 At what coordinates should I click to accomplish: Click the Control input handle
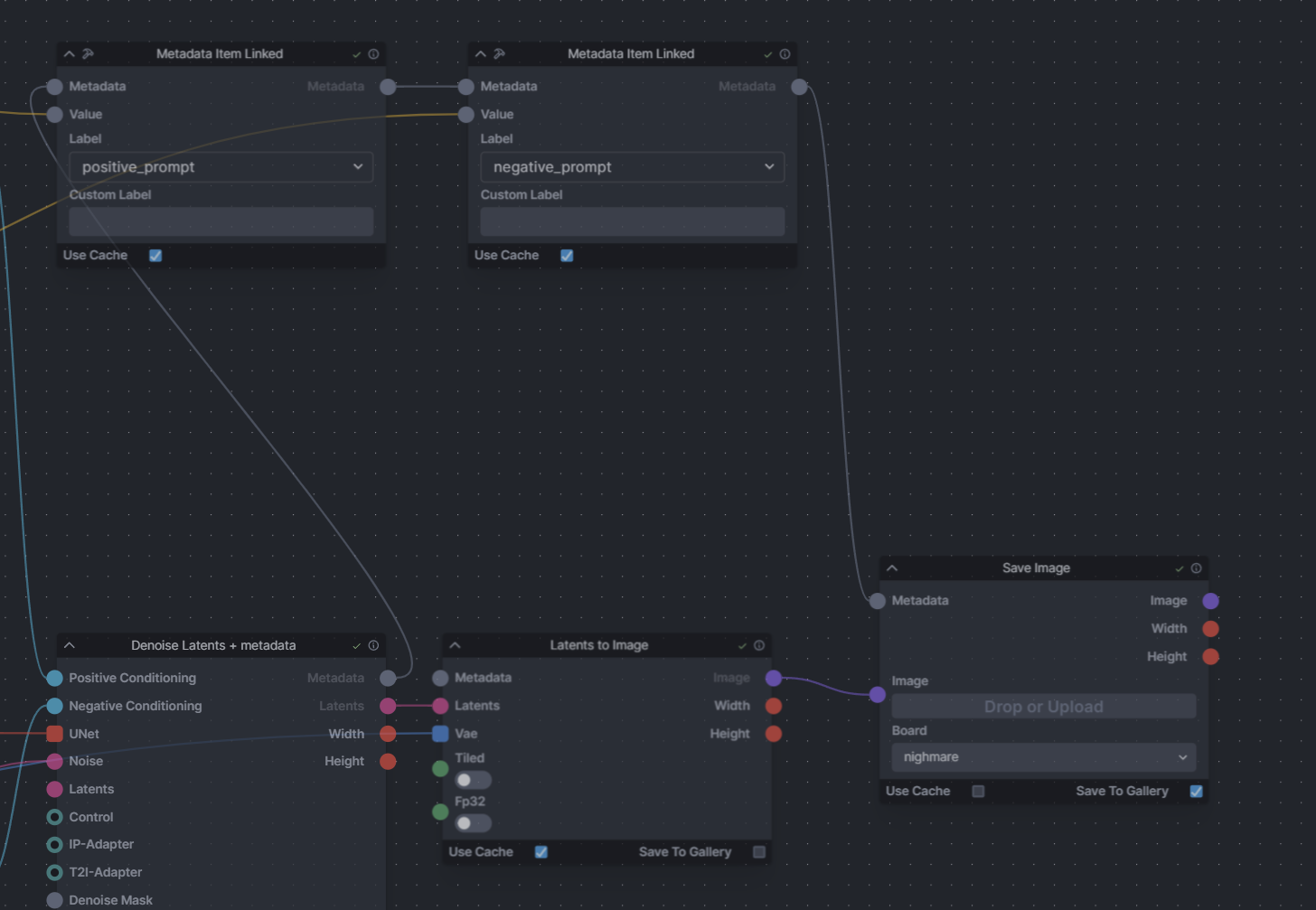pos(55,817)
